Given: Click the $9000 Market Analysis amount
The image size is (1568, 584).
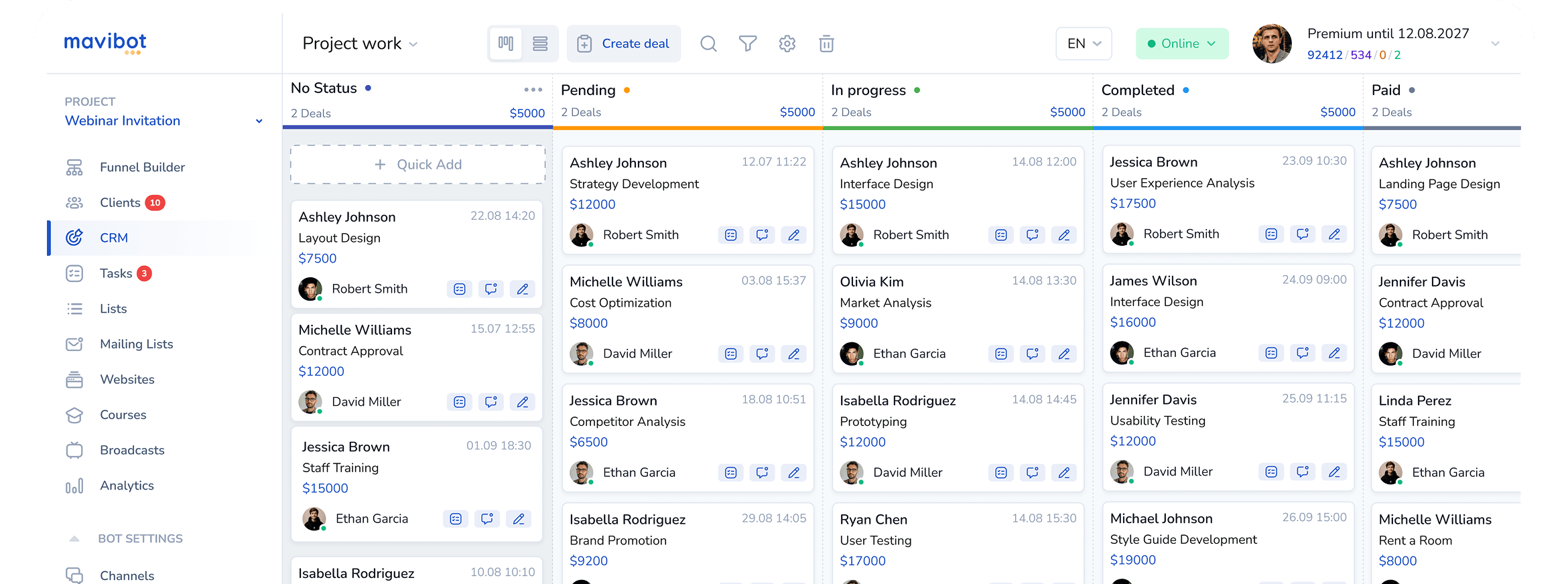Looking at the screenshot, I should coord(859,323).
